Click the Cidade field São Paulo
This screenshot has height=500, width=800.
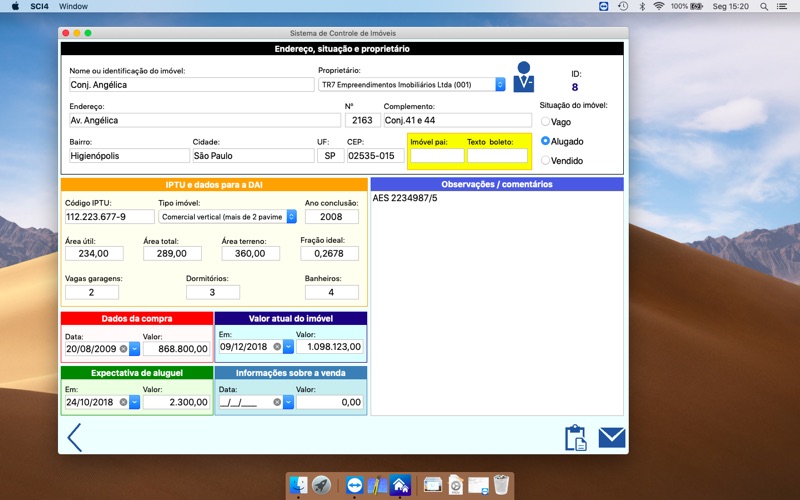254,156
